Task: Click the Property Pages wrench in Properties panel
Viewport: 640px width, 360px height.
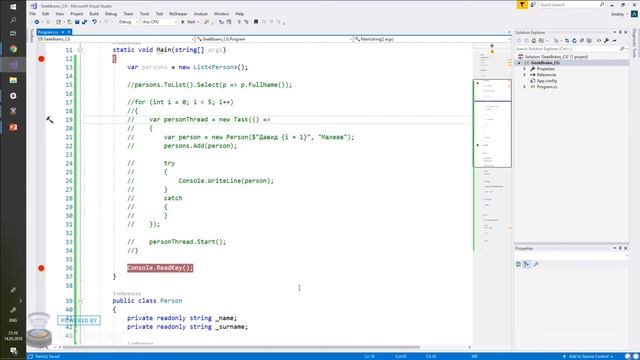Action: [x=536, y=264]
